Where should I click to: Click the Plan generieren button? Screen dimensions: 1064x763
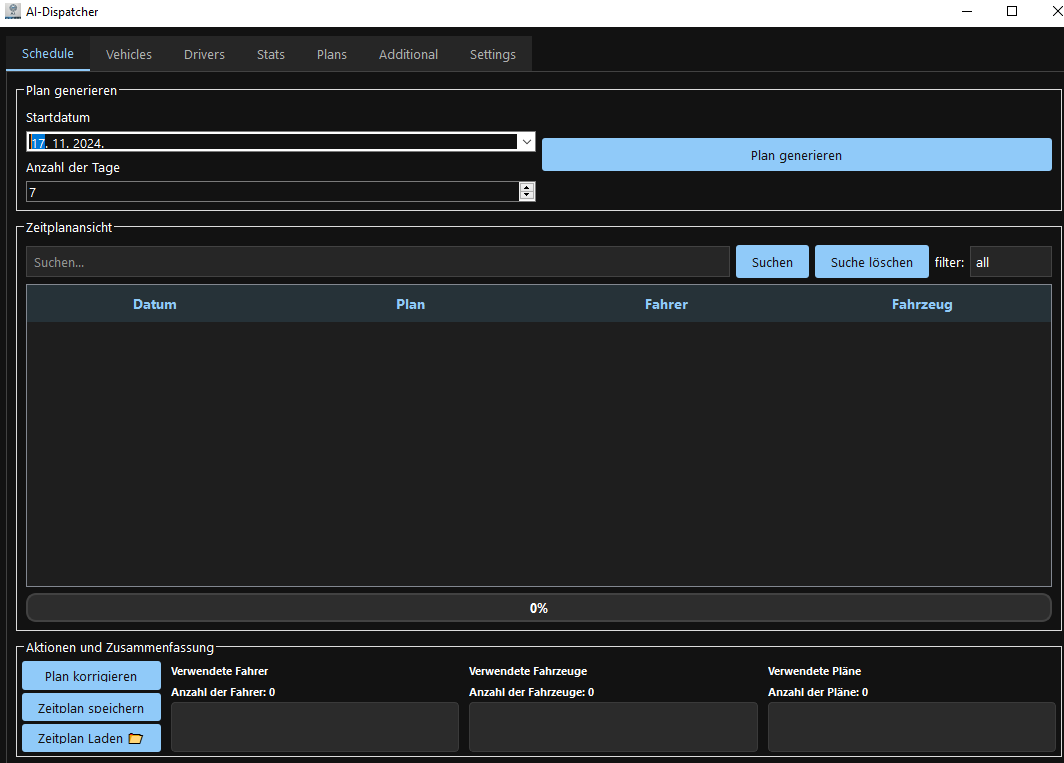coord(796,154)
